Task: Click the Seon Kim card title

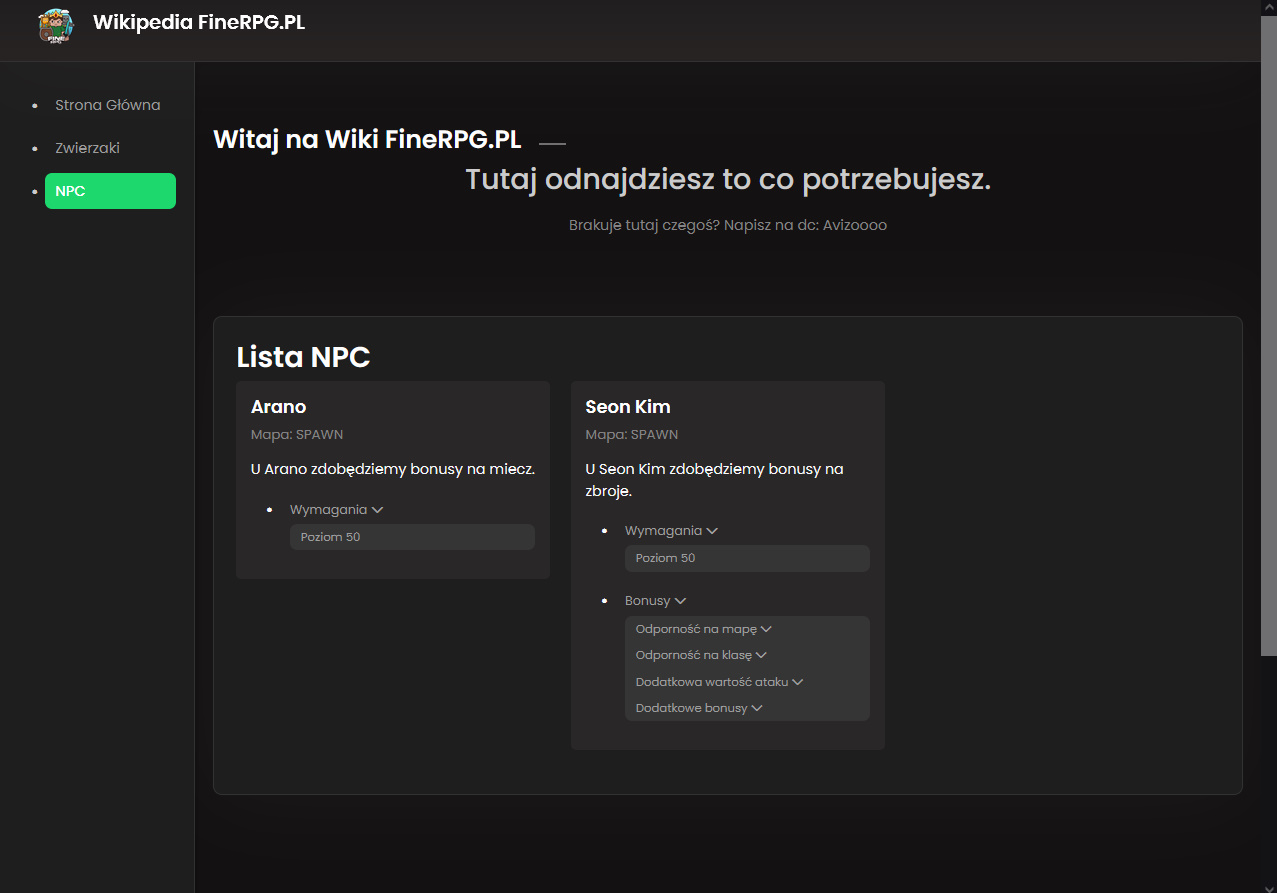Action: click(x=628, y=407)
